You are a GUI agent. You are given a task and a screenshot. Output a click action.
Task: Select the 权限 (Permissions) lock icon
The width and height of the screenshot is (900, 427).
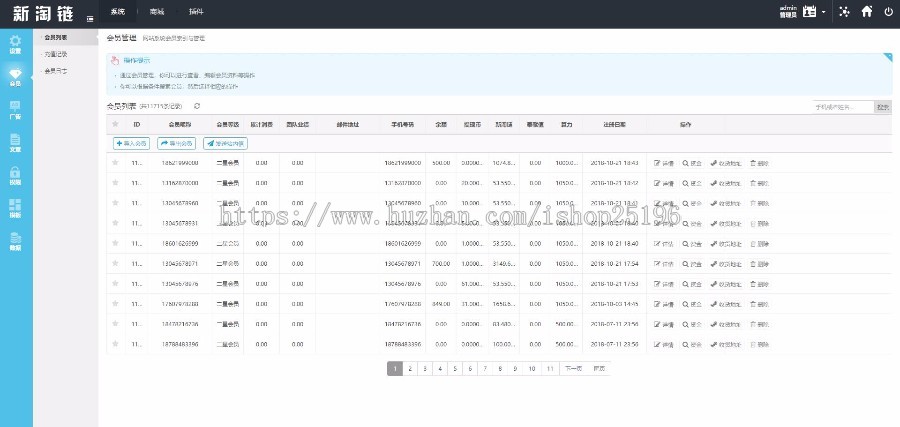pos(15,176)
